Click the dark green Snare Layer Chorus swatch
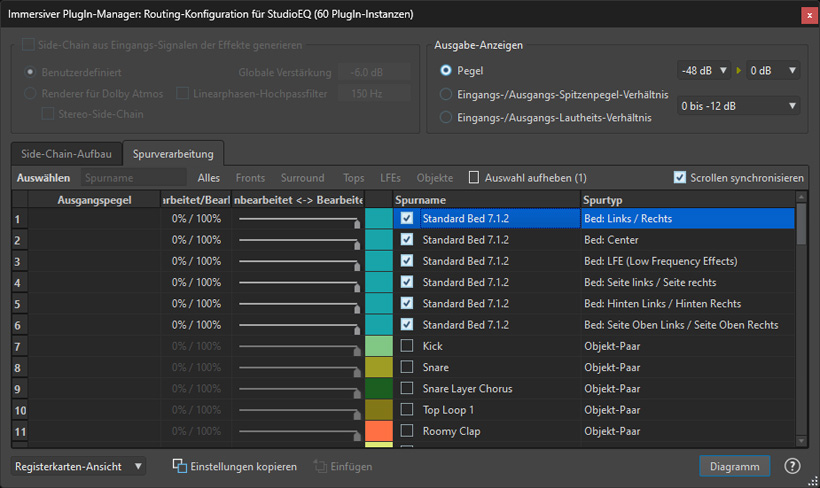The height and width of the screenshot is (488, 820). 379,389
